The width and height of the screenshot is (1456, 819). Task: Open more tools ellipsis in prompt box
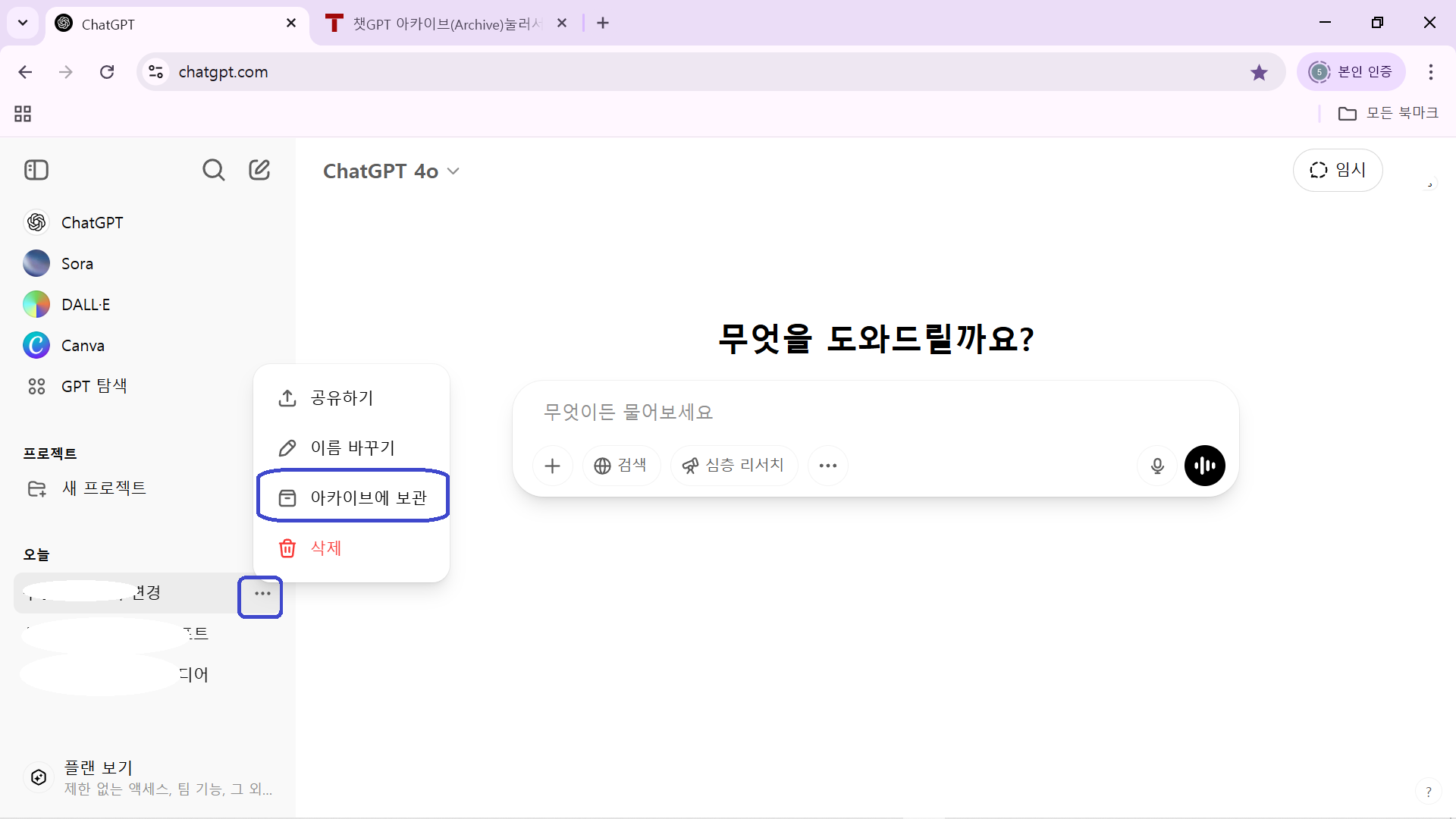coord(827,466)
